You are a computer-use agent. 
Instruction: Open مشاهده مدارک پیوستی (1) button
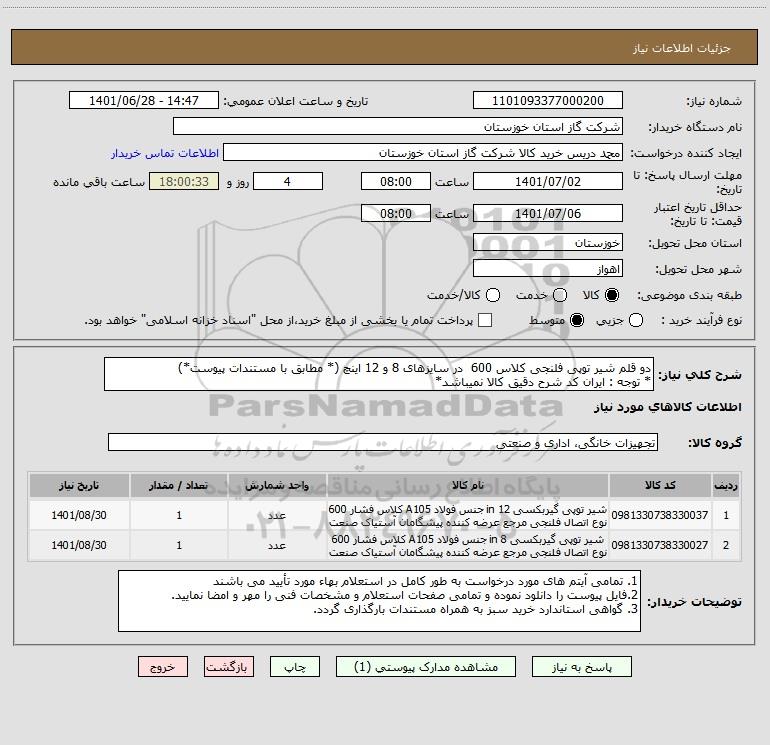pyautogui.click(x=426, y=666)
